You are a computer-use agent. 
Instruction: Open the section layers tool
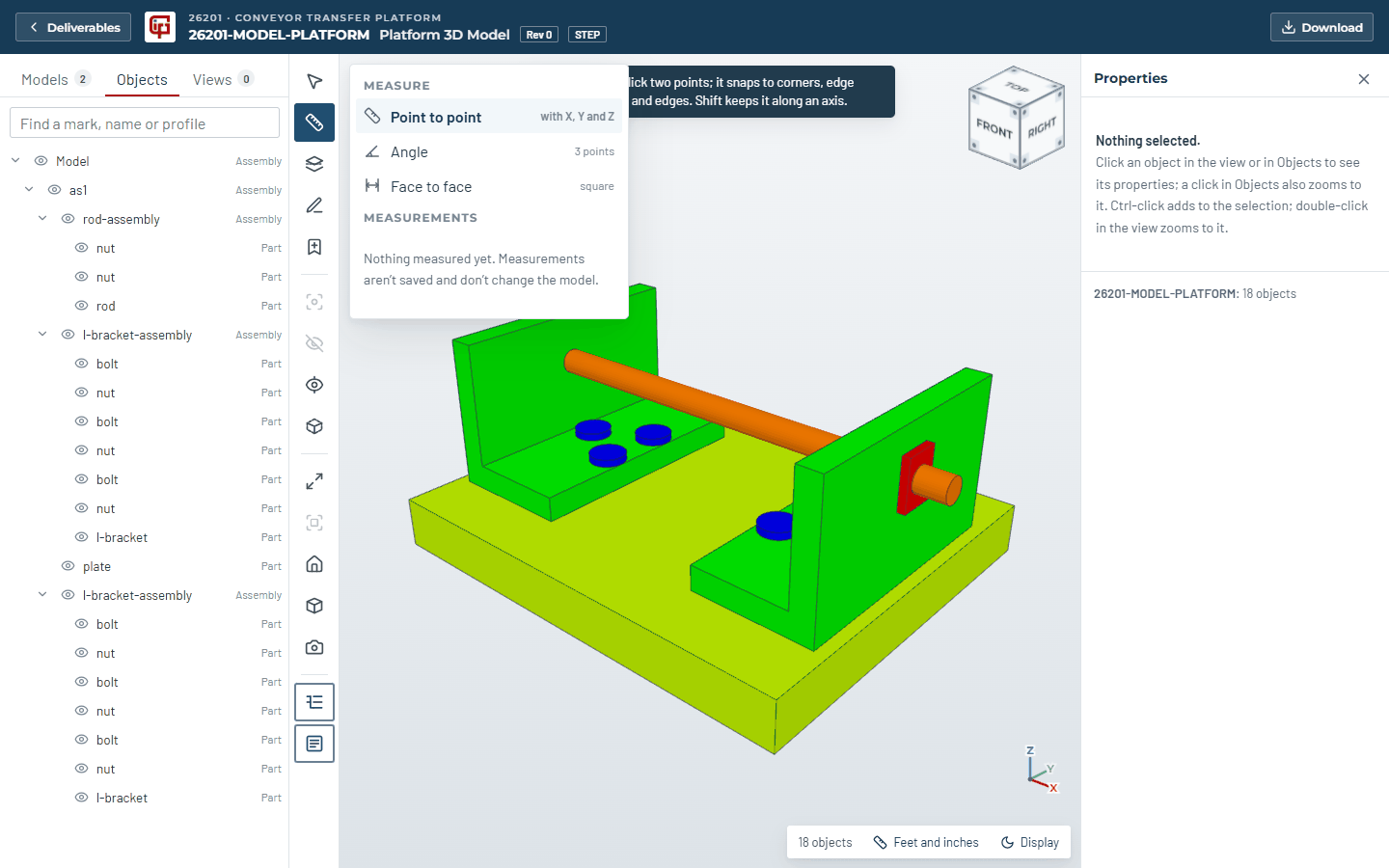point(314,164)
